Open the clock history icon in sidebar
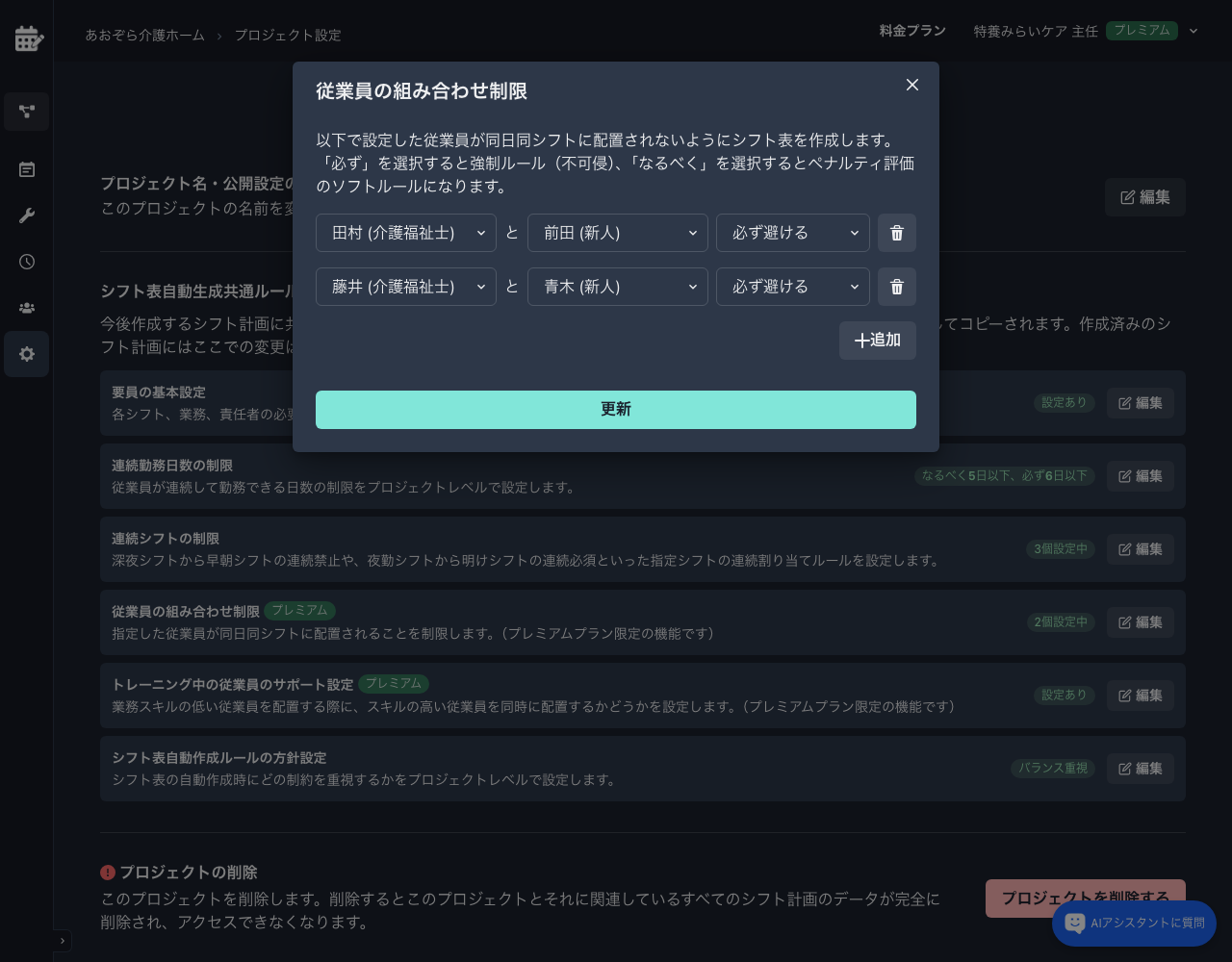 click(x=26, y=262)
